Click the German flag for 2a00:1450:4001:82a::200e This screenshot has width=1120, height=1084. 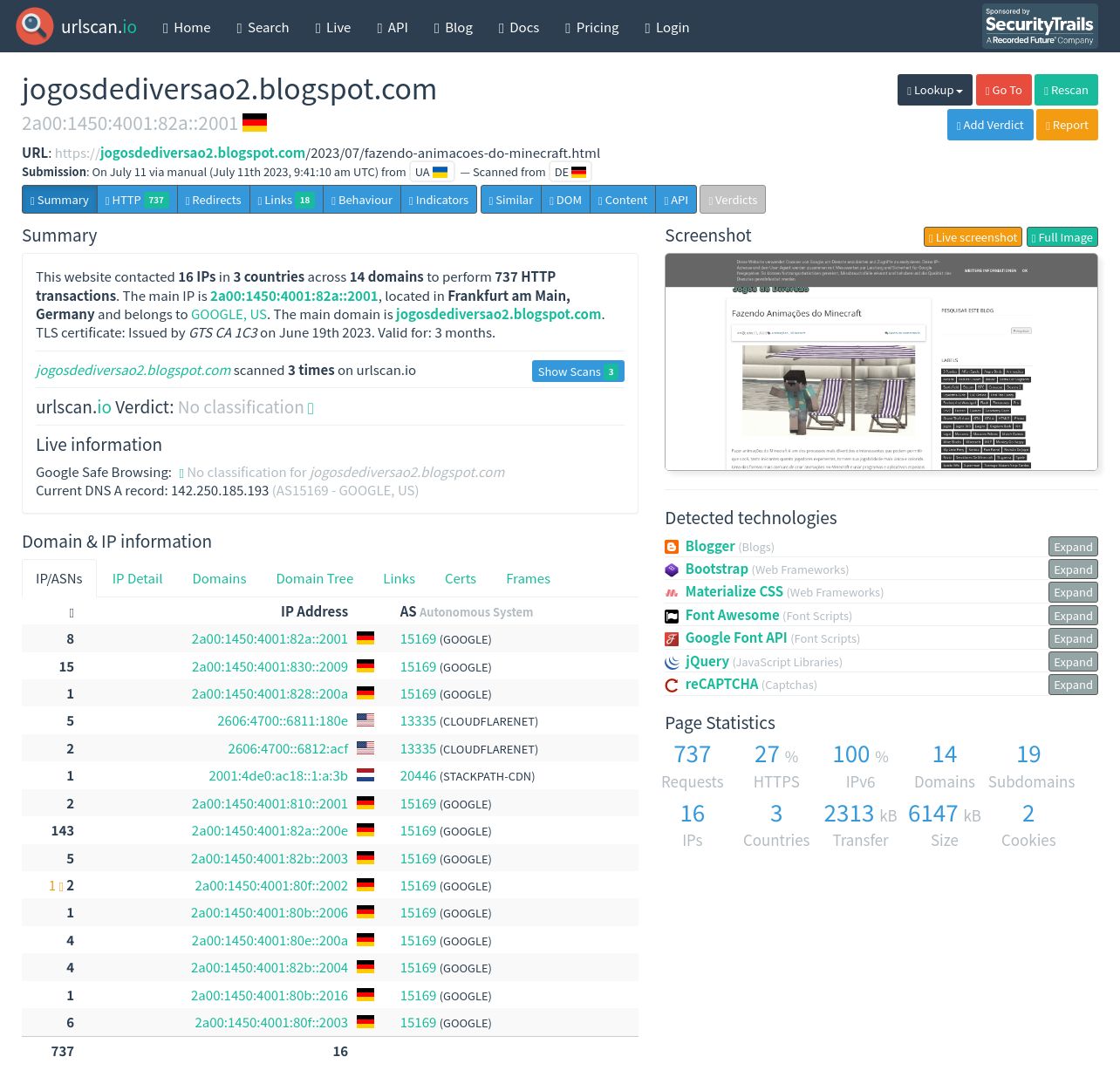[x=365, y=831]
